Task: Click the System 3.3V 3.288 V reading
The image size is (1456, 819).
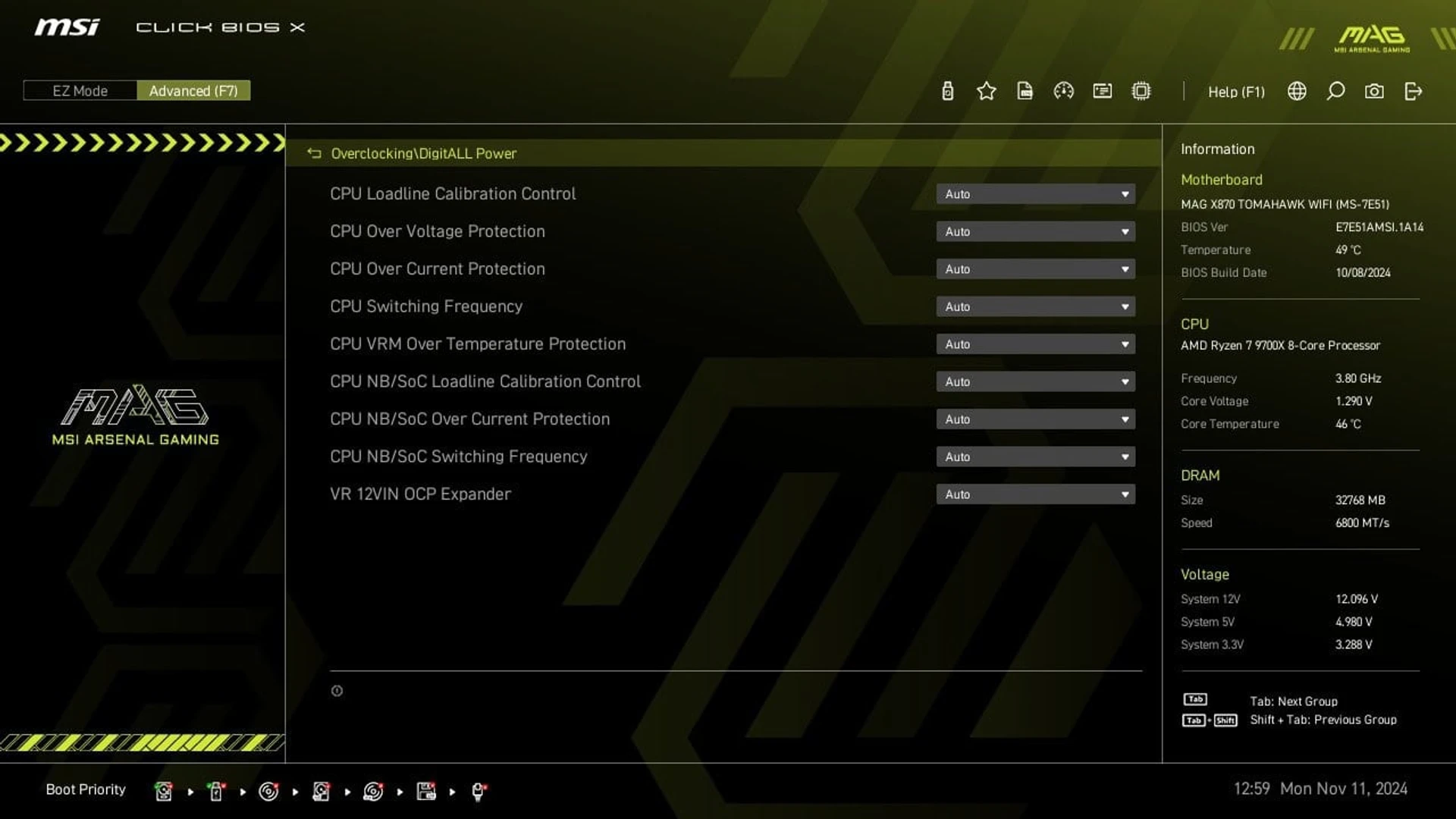Action: click(1354, 645)
